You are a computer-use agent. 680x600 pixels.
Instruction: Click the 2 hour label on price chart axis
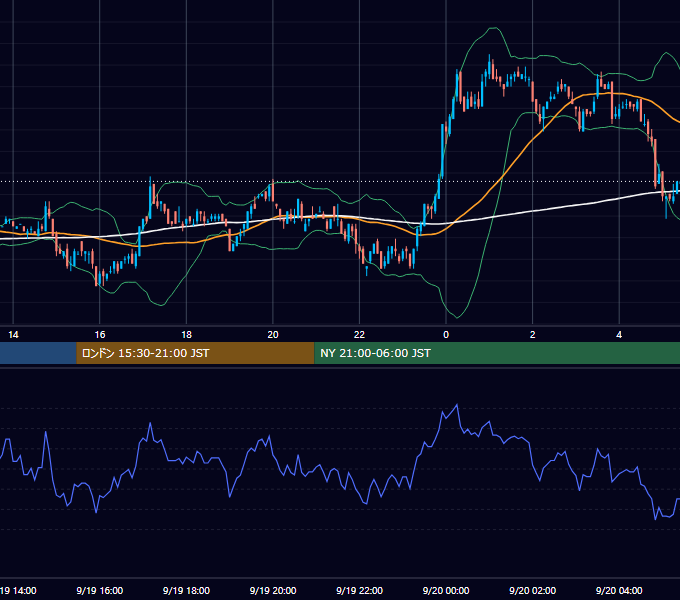click(533, 335)
